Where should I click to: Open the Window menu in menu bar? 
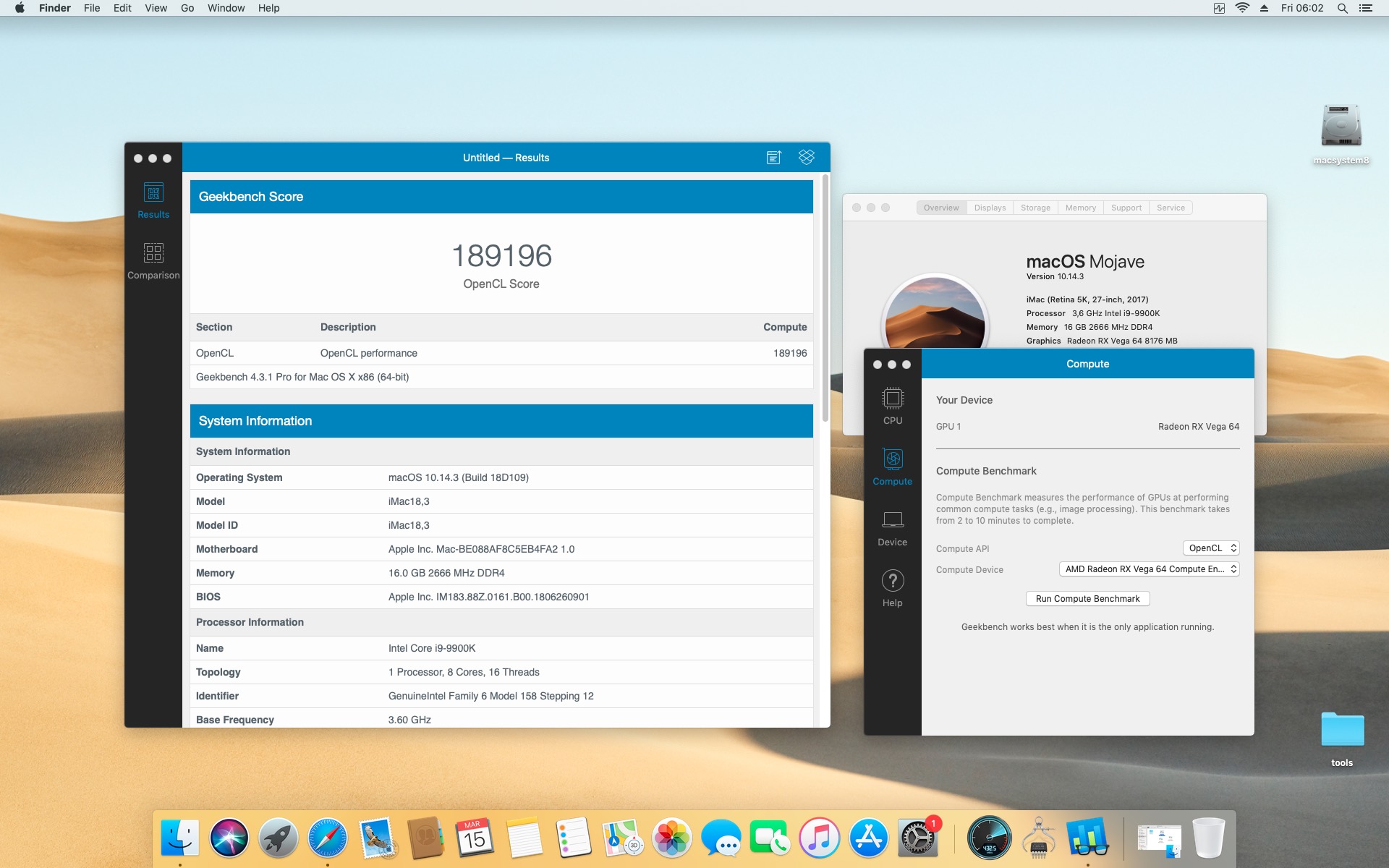coord(226,8)
